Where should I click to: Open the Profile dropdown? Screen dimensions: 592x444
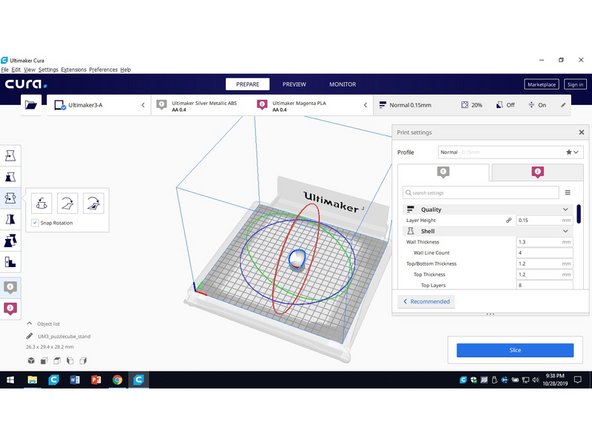pos(510,152)
